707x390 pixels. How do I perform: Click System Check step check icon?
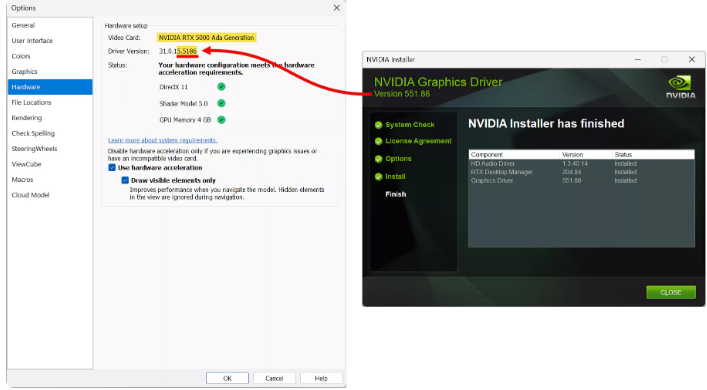coord(378,125)
